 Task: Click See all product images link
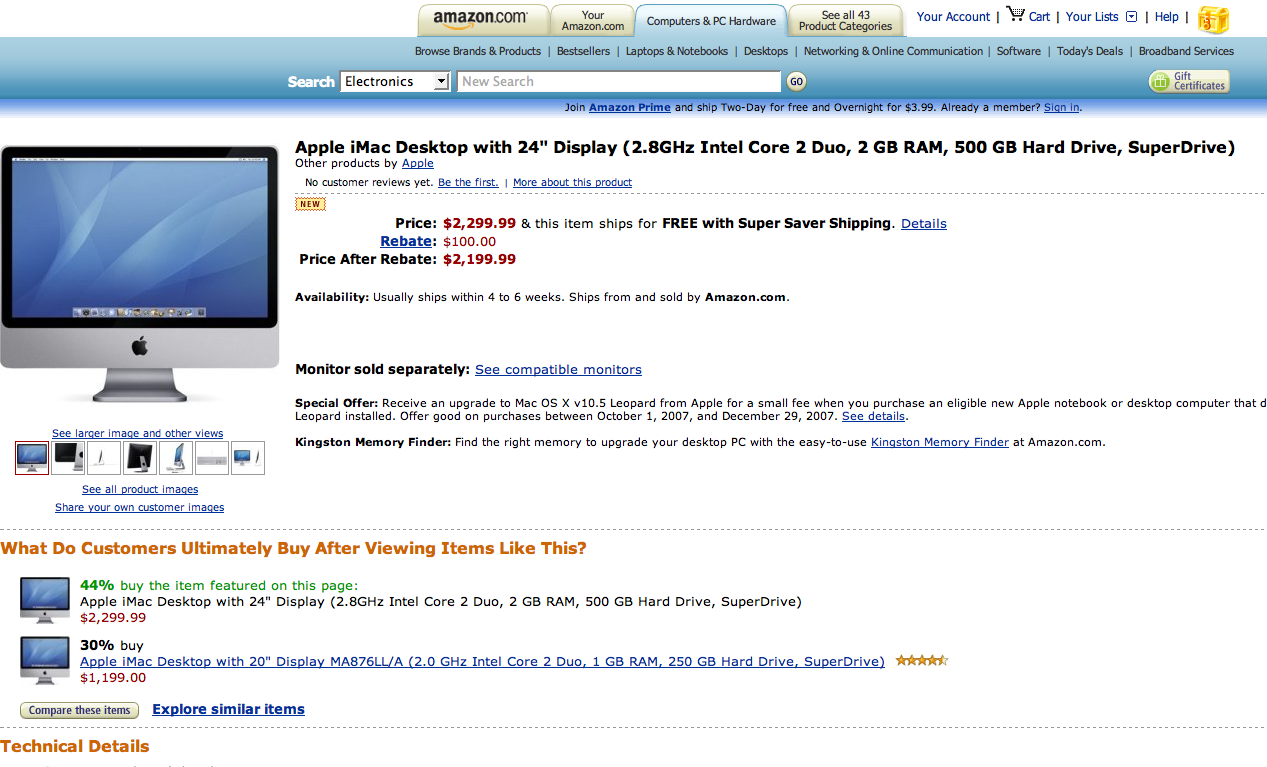(140, 489)
